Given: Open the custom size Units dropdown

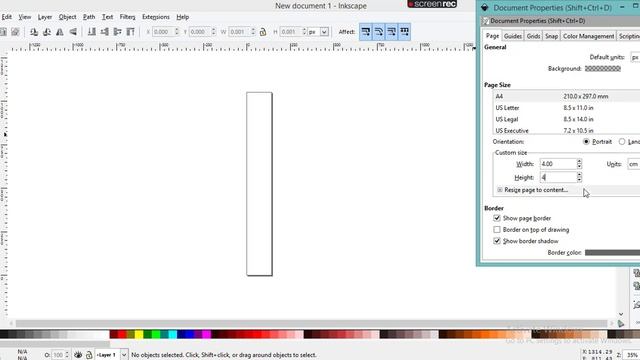Looking at the screenshot, I should 633,164.
